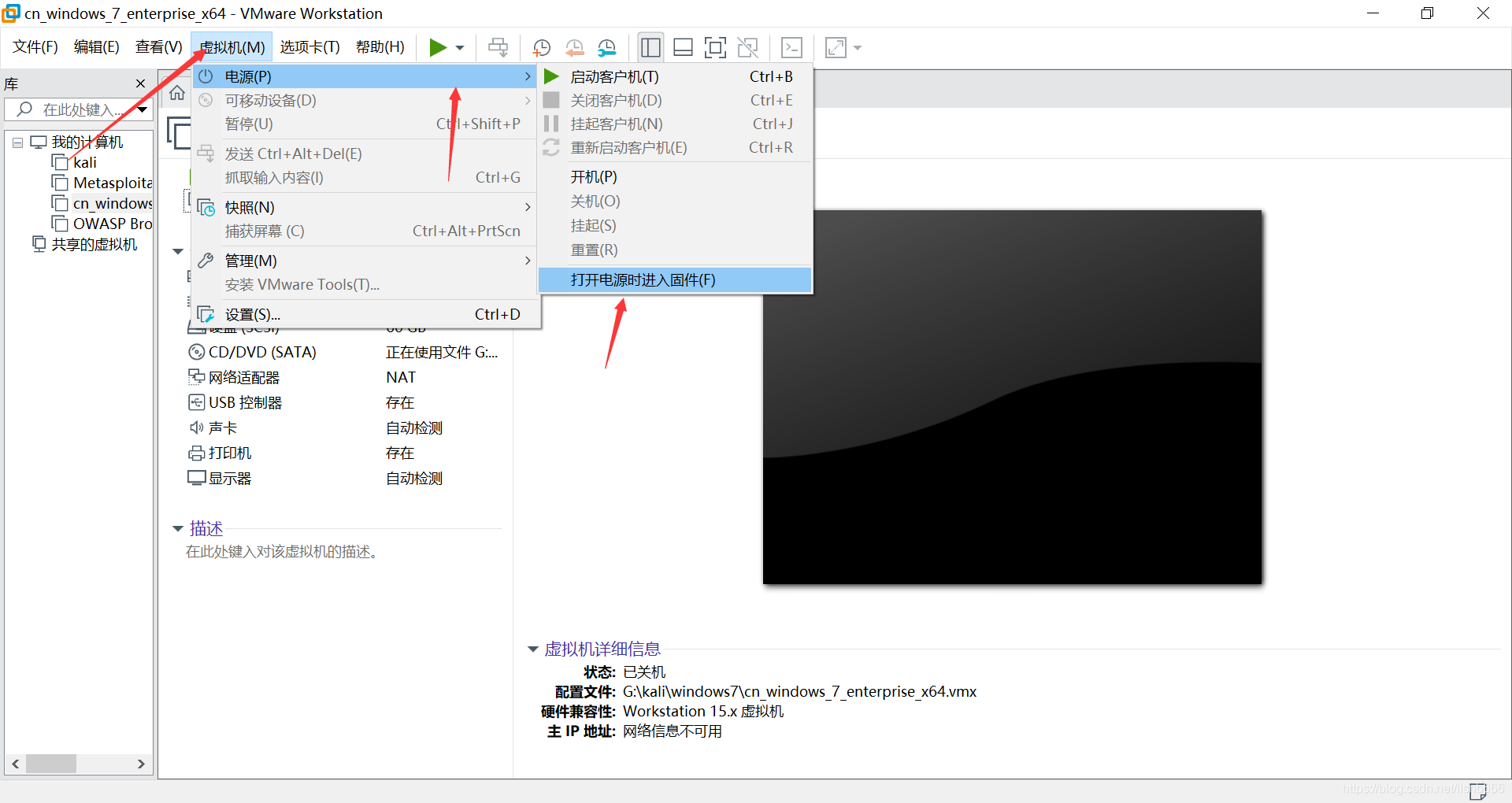This screenshot has width=1512, height=803.
Task: Click the library horizontal scrollbar thumb
Action: click(x=51, y=764)
